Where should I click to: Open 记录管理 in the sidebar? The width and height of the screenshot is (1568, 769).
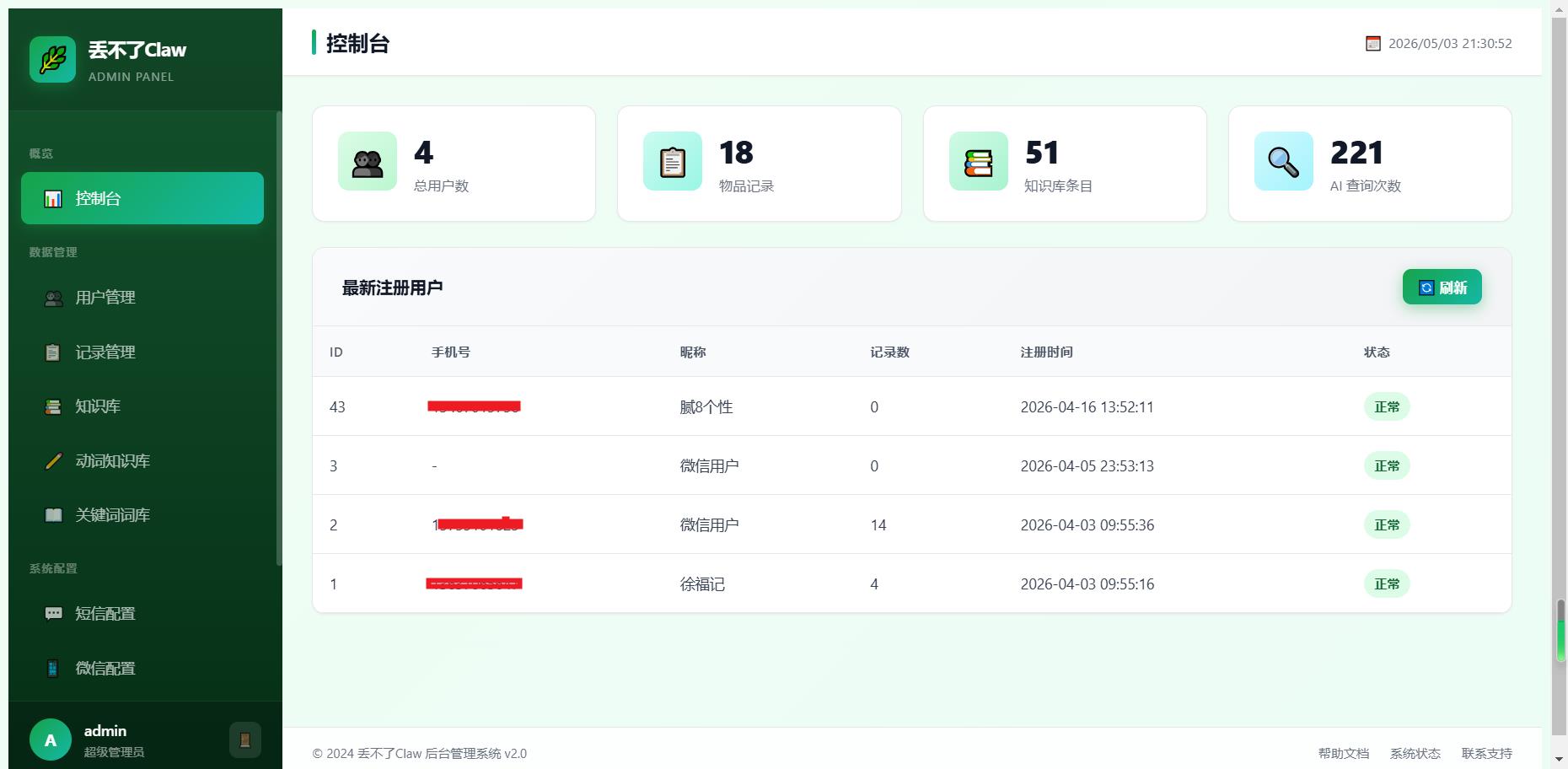click(142, 352)
